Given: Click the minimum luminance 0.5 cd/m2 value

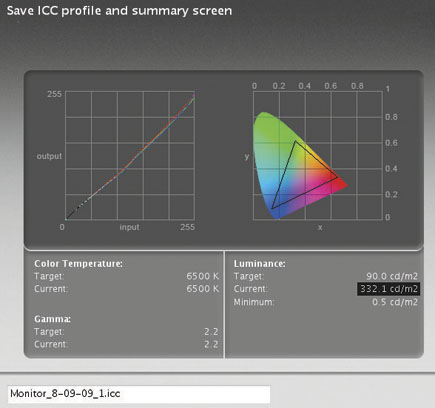Looking at the screenshot, I should [x=395, y=302].
